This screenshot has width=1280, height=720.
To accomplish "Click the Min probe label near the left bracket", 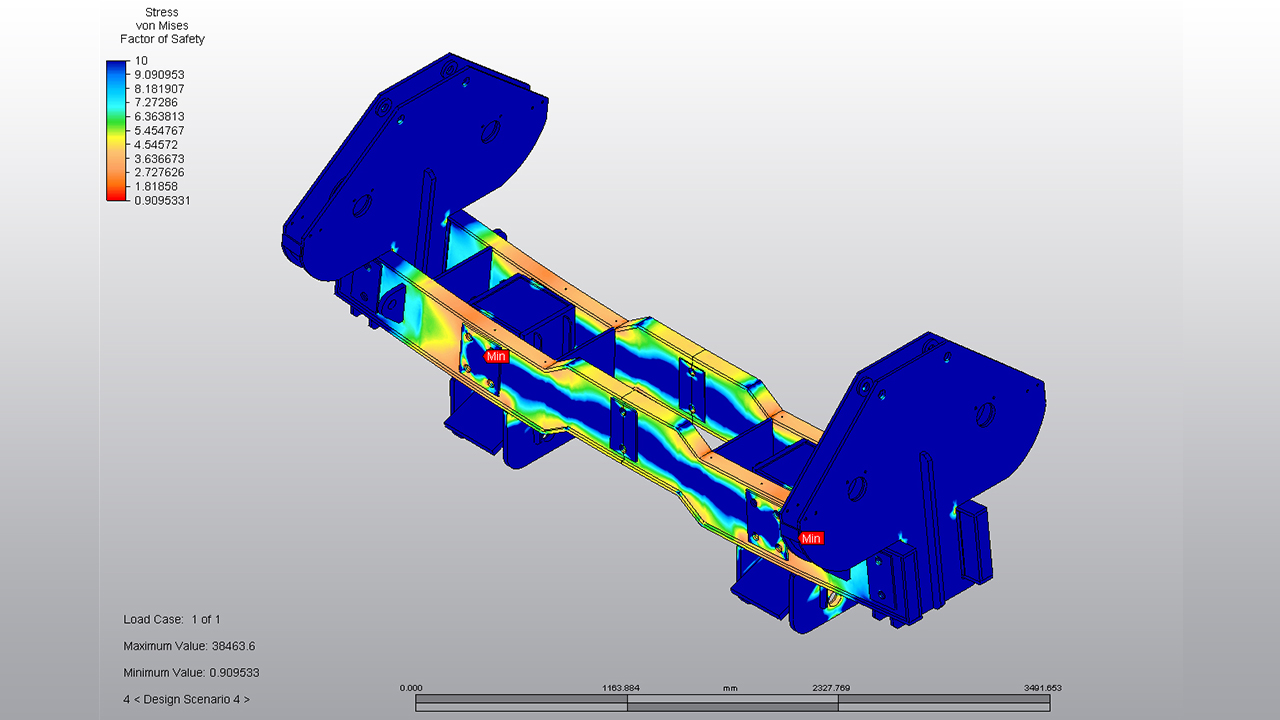I will pos(496,356).
